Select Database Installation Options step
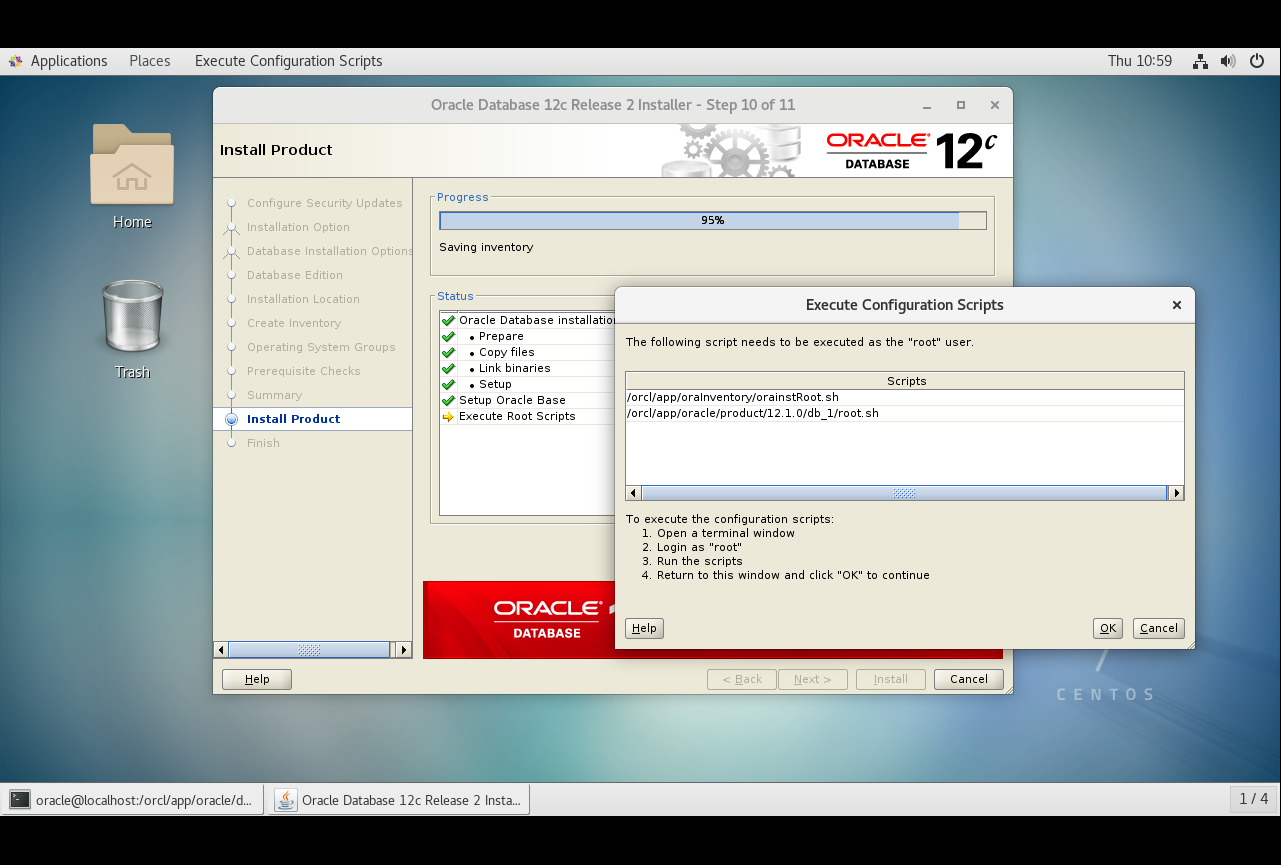1281x865 pixels. coord(330,251)
